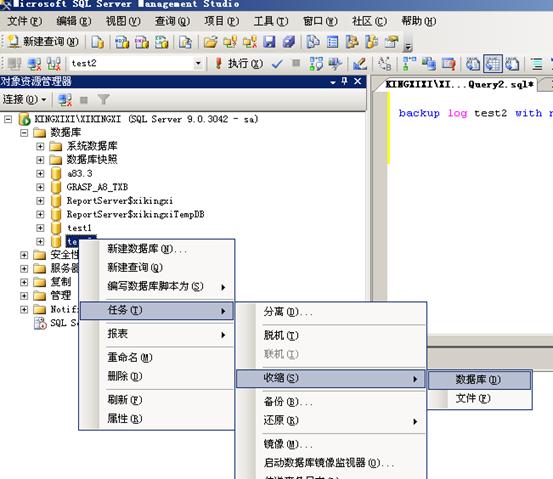553x479 pixels.
Task: Click the Database Engine Query icon
Action: (x=97, y=42)
